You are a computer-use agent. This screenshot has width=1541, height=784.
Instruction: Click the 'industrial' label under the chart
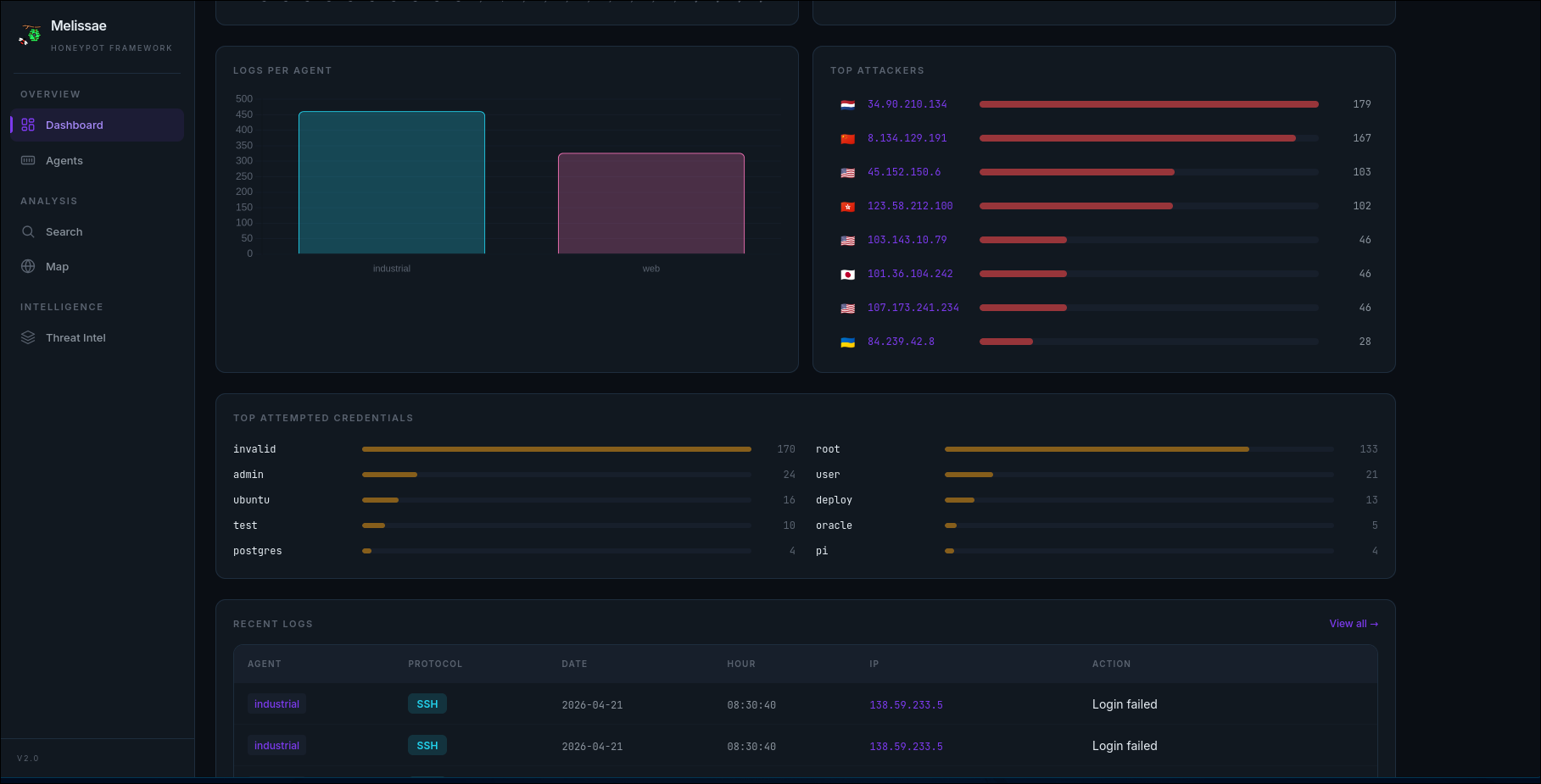click(392, 269)
